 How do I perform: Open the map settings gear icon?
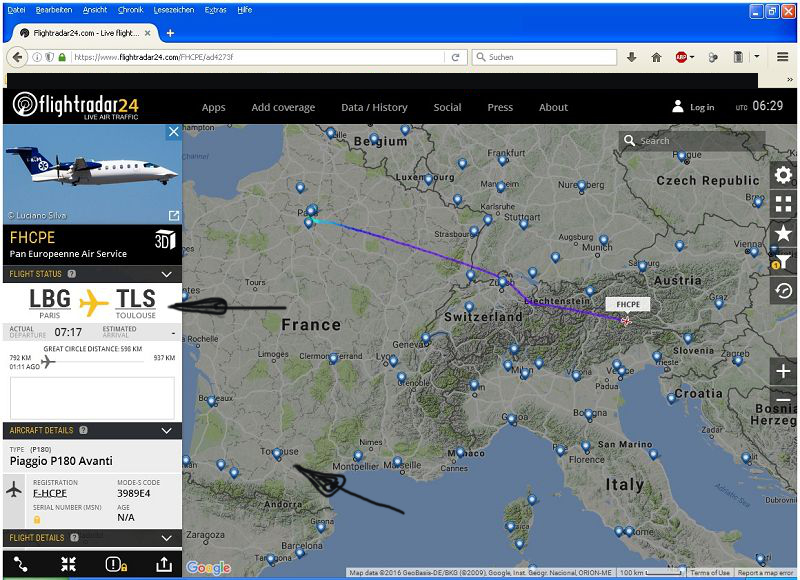pyautogui.click(x=783, y=175)
